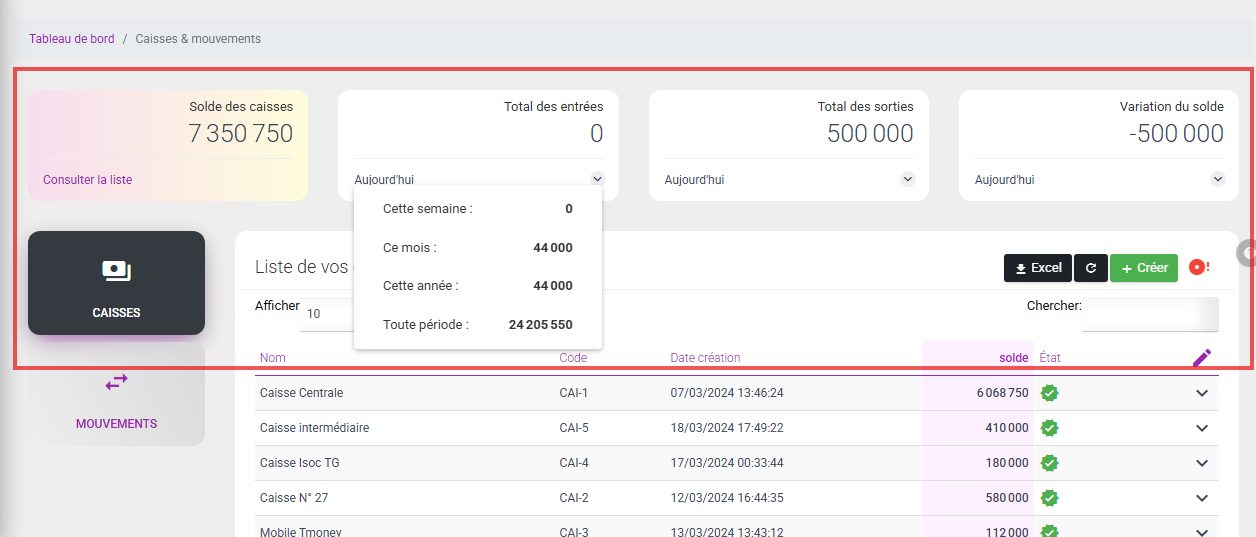1256x537 pixels.
Task: Click the cash icon on Caisses tile
Action: pos(116,271)
